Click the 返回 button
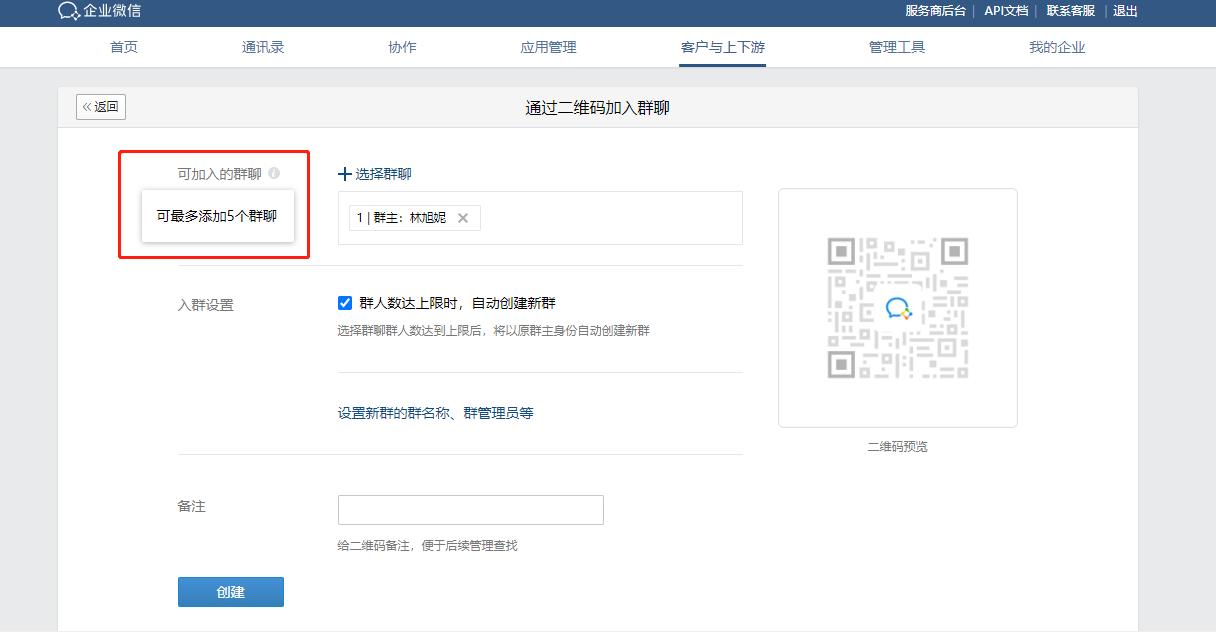The width and height of the screenshot is (1216, 635). (x=100, y=106)
